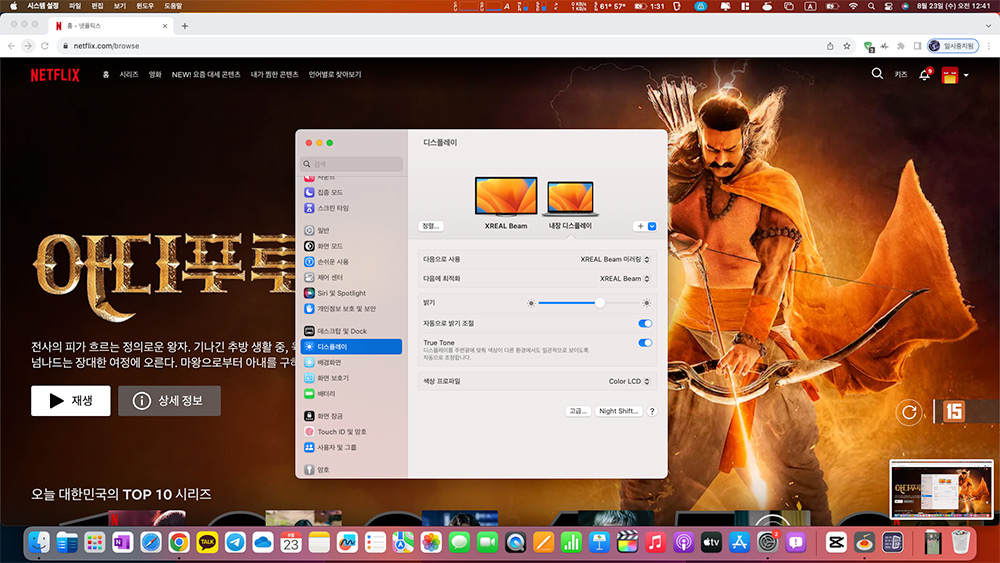Click the Netflix profile avatar
1000x563 pixels.
click(950, 75)
